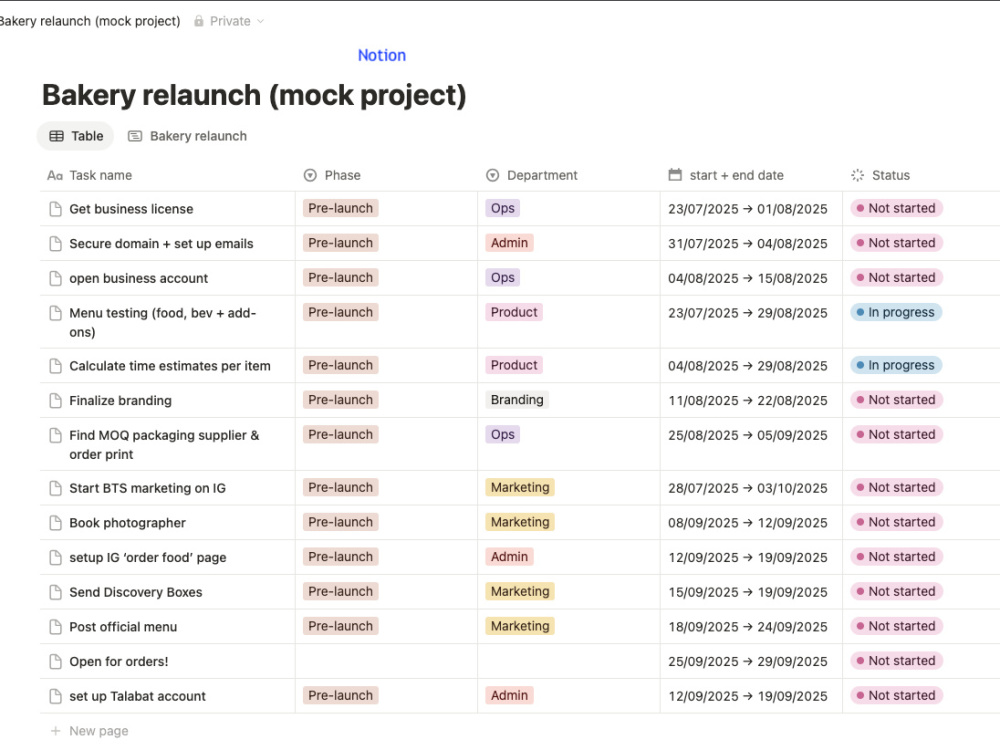The image size is (1000, 750).
Task: Click the table icon in the Table tab
Action: [x=57, y=136]
